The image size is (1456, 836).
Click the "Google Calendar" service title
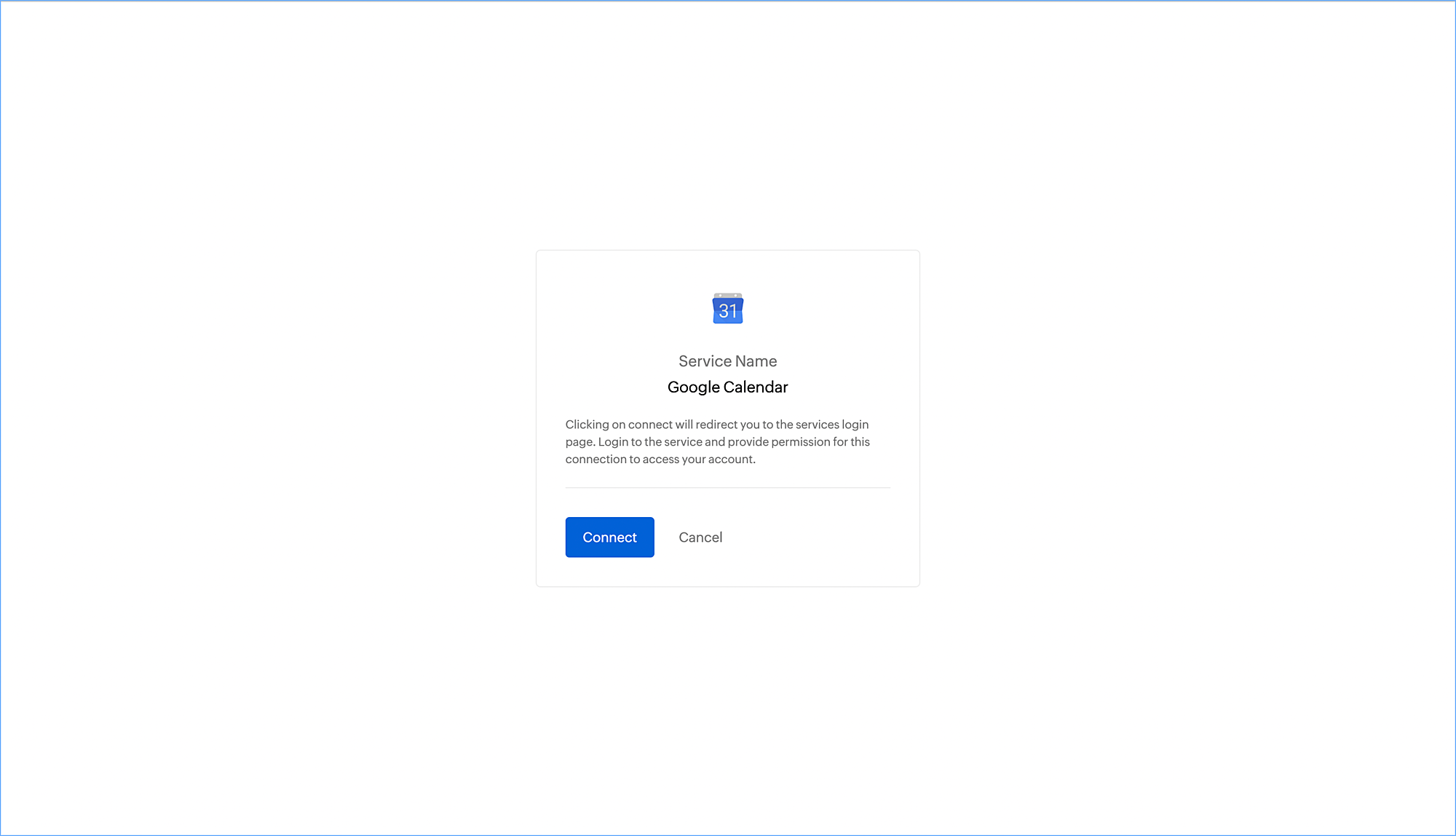(x=727, y=387)
